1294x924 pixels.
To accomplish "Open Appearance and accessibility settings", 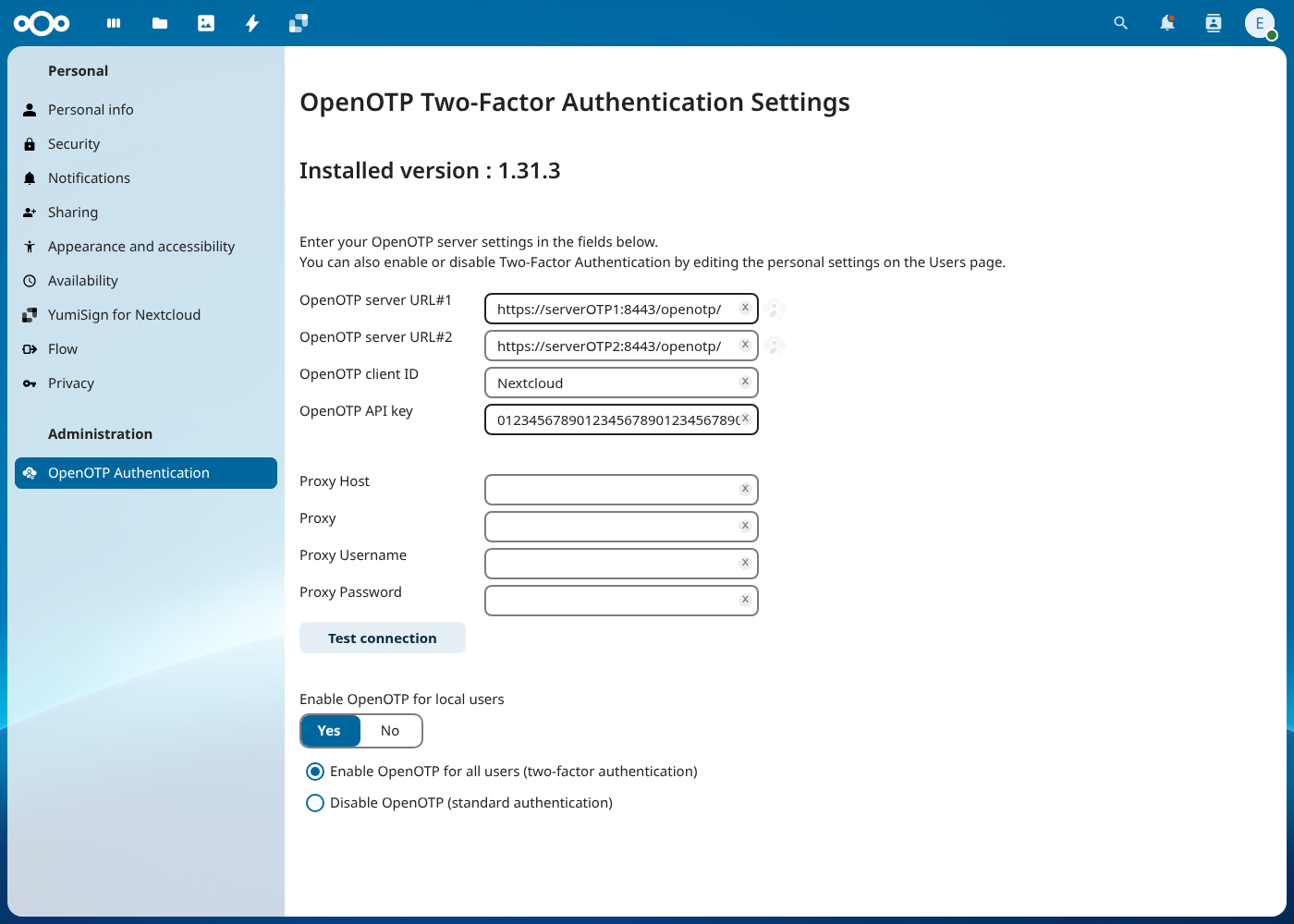I will (146, 247).
